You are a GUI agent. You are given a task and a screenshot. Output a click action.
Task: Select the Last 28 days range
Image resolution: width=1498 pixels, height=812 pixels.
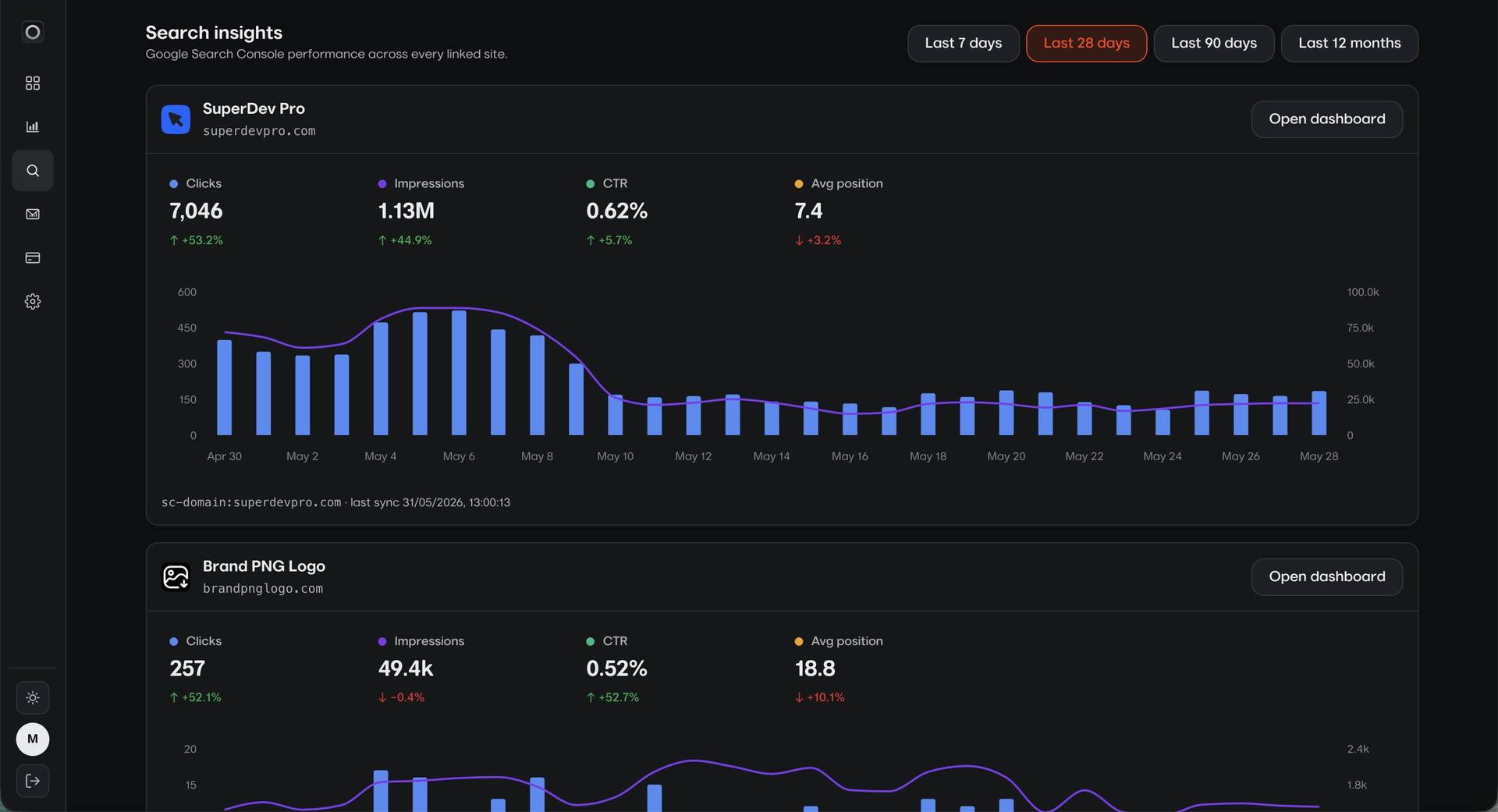(1086, 43)
